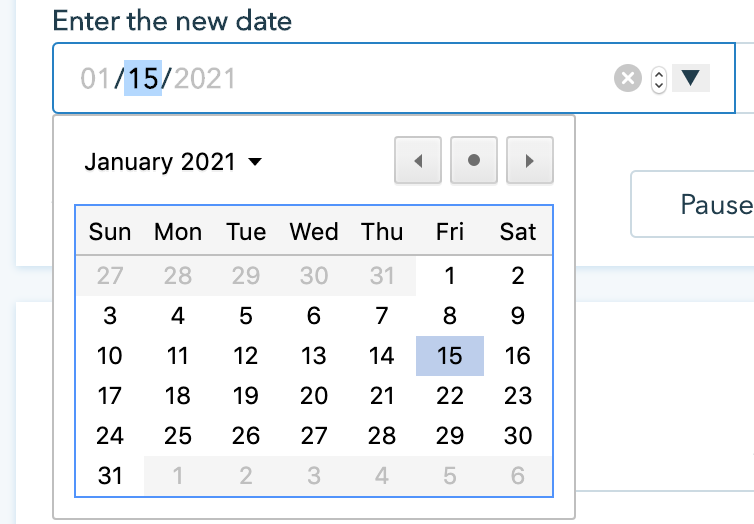The width and height of the screenshot is (754, 524).
Task: Go to previous month with left arrow
Action: (418, 161)
